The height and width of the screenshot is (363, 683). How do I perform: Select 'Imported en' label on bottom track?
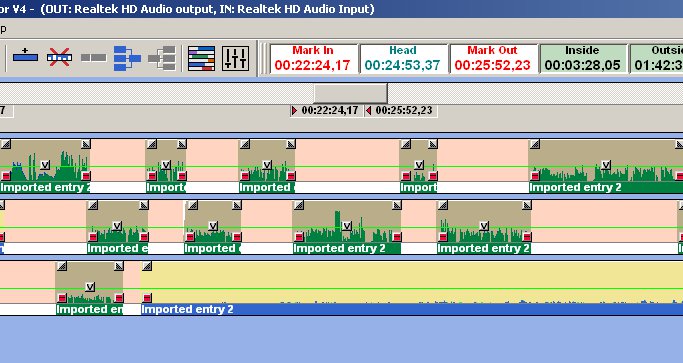[90, 309]
